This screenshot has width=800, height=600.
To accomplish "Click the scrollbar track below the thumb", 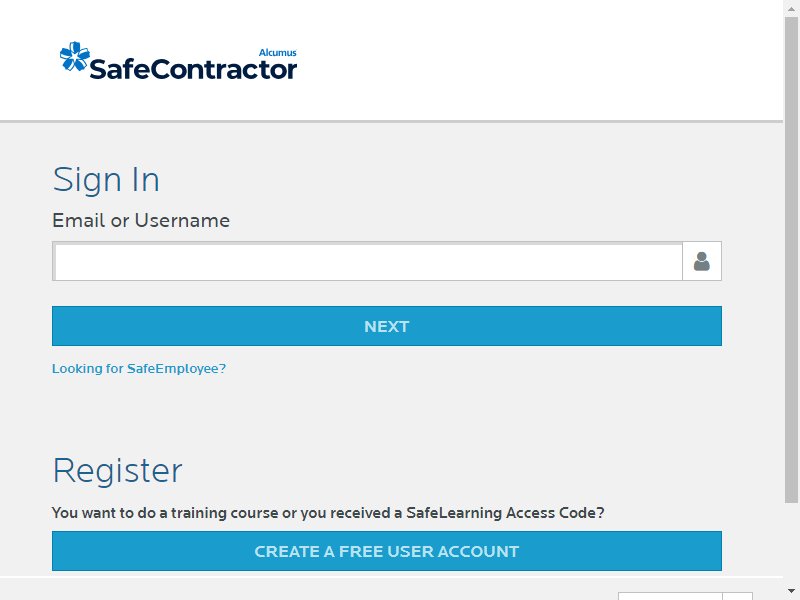I will (x=791, y=542).
